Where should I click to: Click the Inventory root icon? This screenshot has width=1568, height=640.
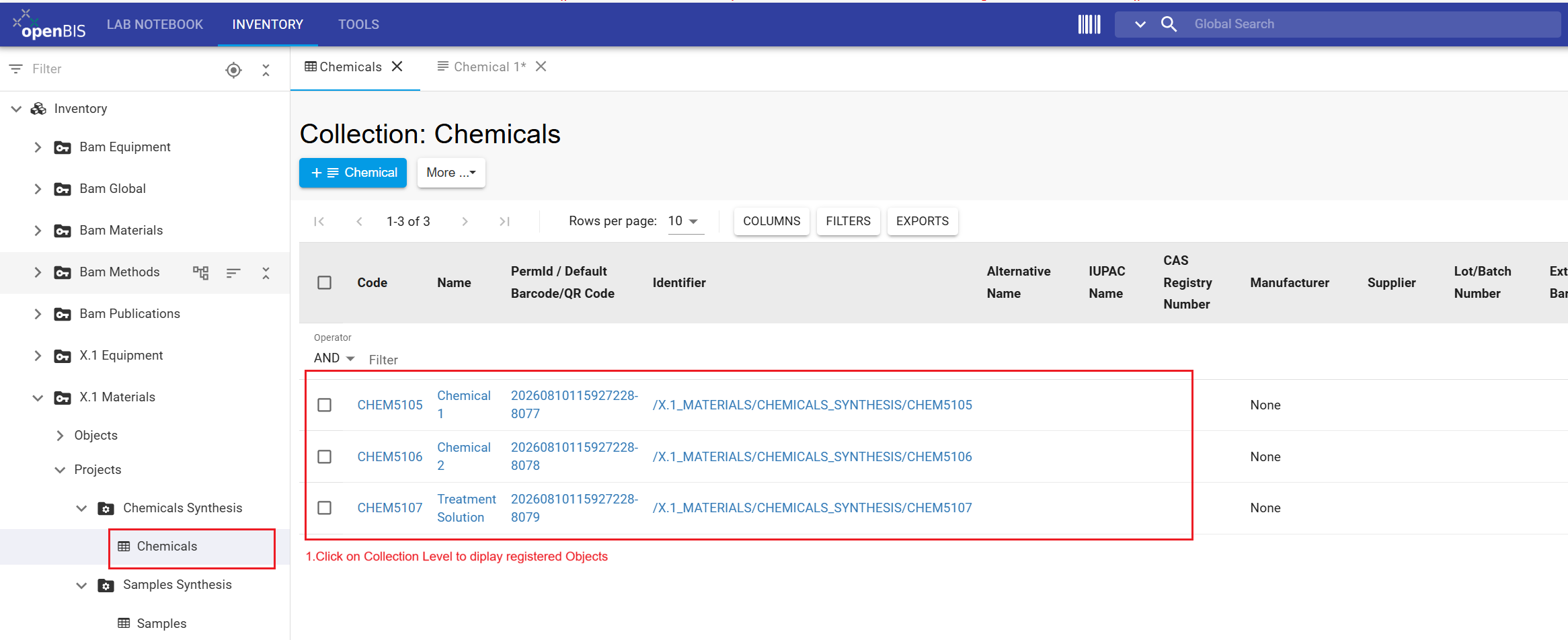(x=38, y=109)
